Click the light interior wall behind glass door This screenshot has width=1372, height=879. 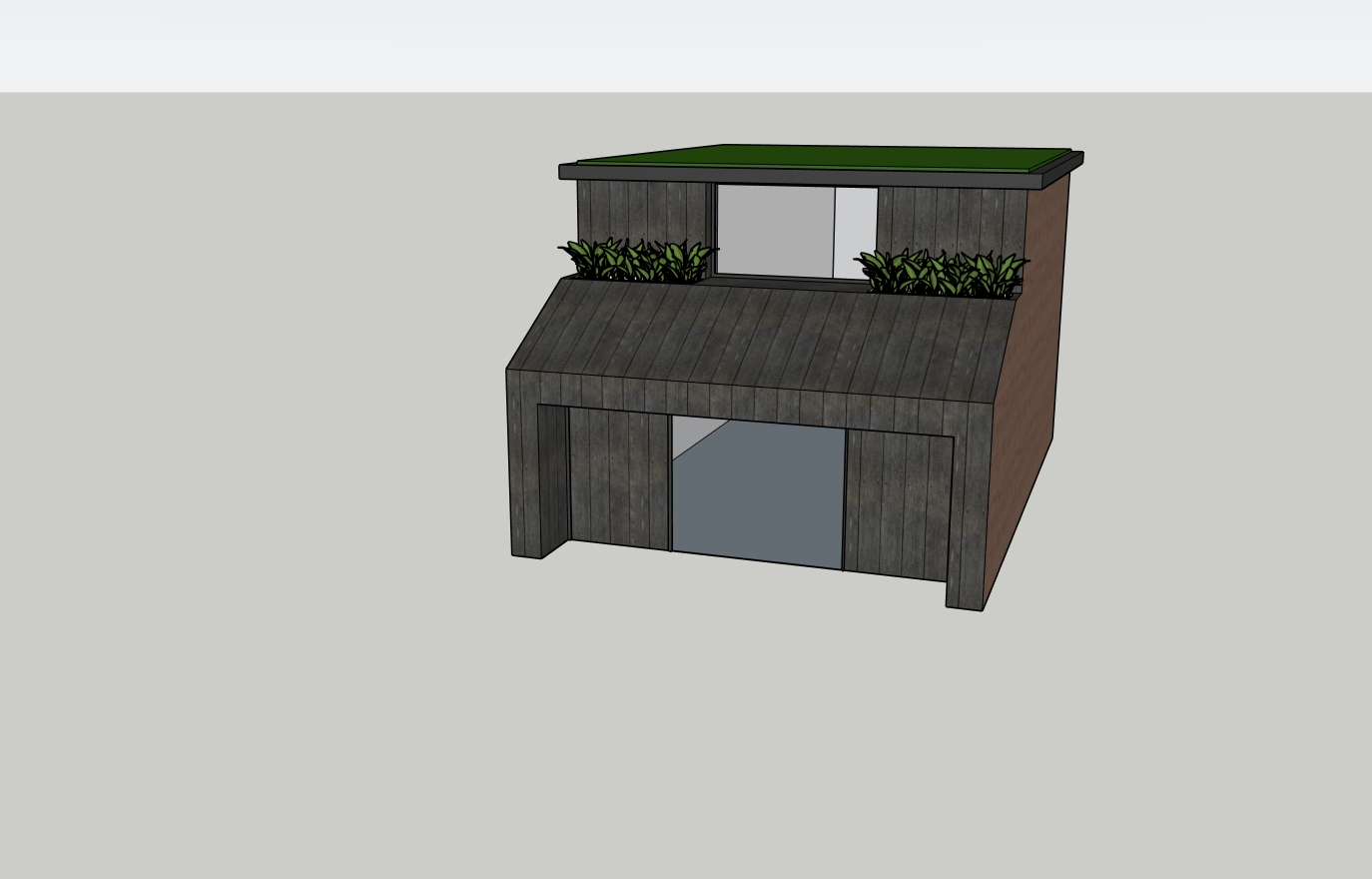tap(687, 436)
